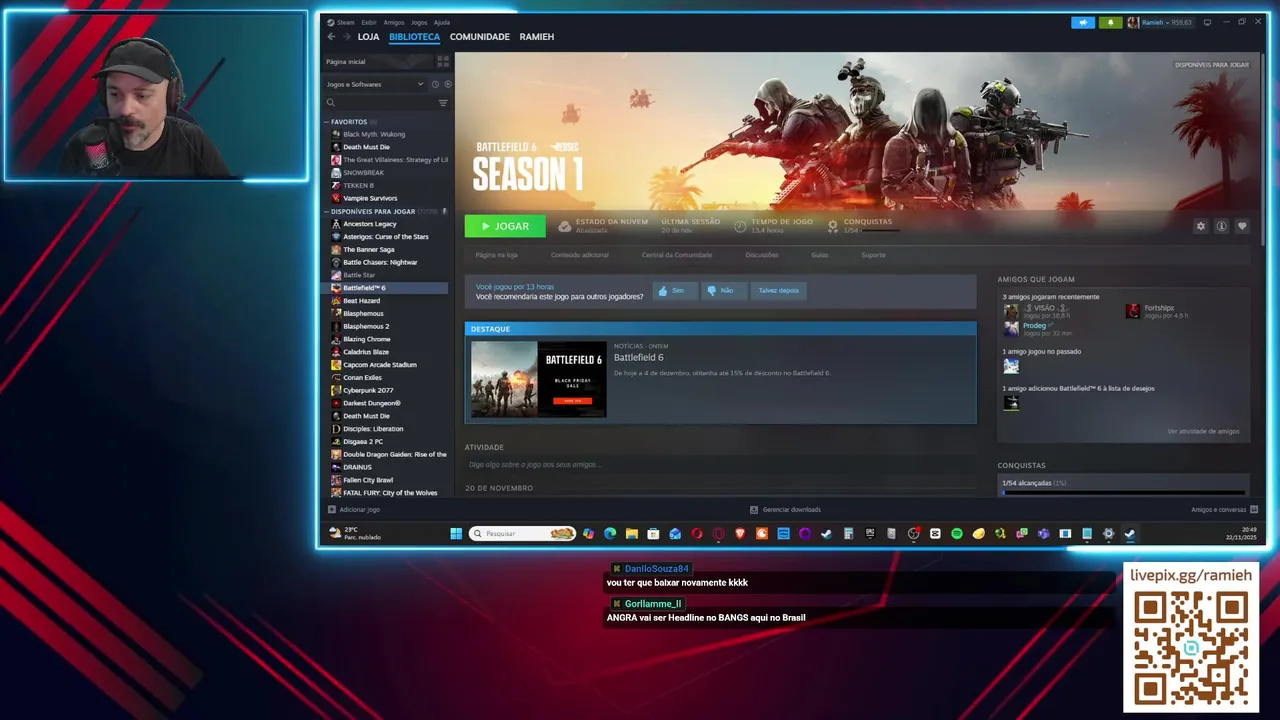The width and height of the screenshot is (1280, 720).
Task: Go back with the Steam back arrow
Action: tap(331, 37)
